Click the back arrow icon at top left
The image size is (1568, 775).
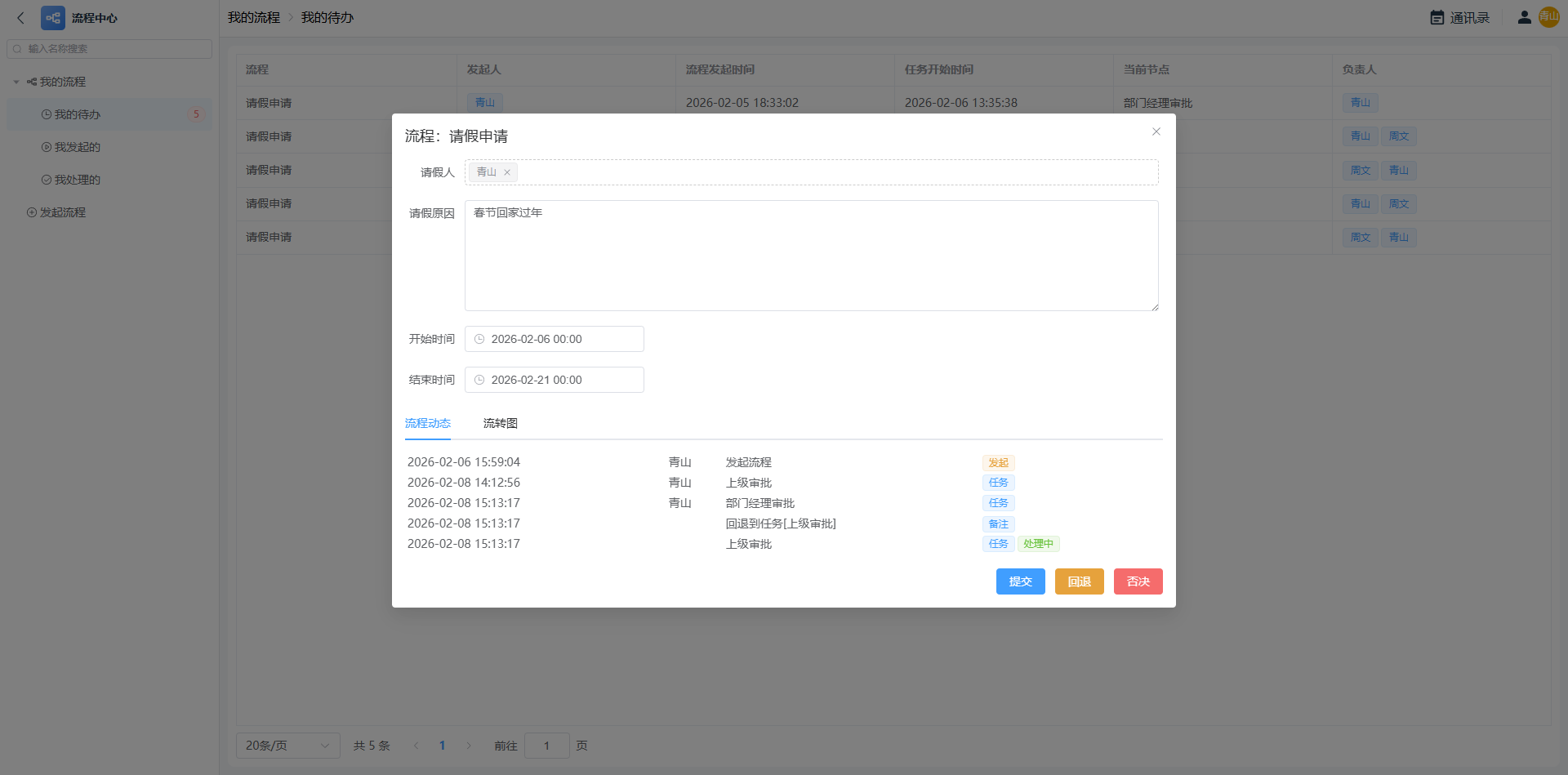click(x=21, y=17)
